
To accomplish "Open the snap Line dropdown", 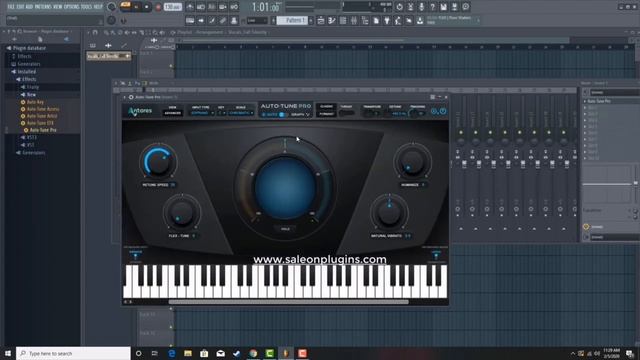I will [257, 20].
